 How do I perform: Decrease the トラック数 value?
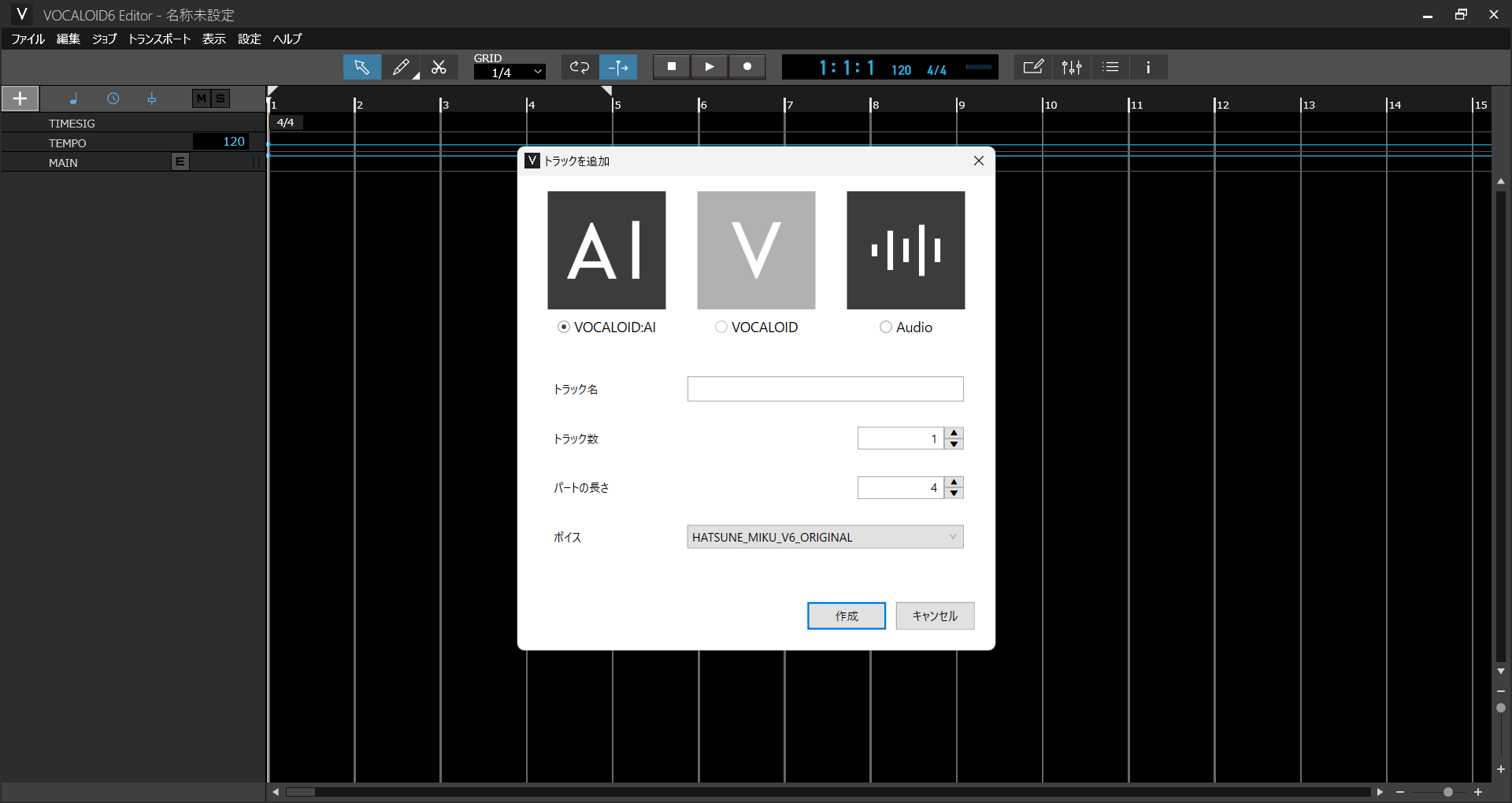954,444
